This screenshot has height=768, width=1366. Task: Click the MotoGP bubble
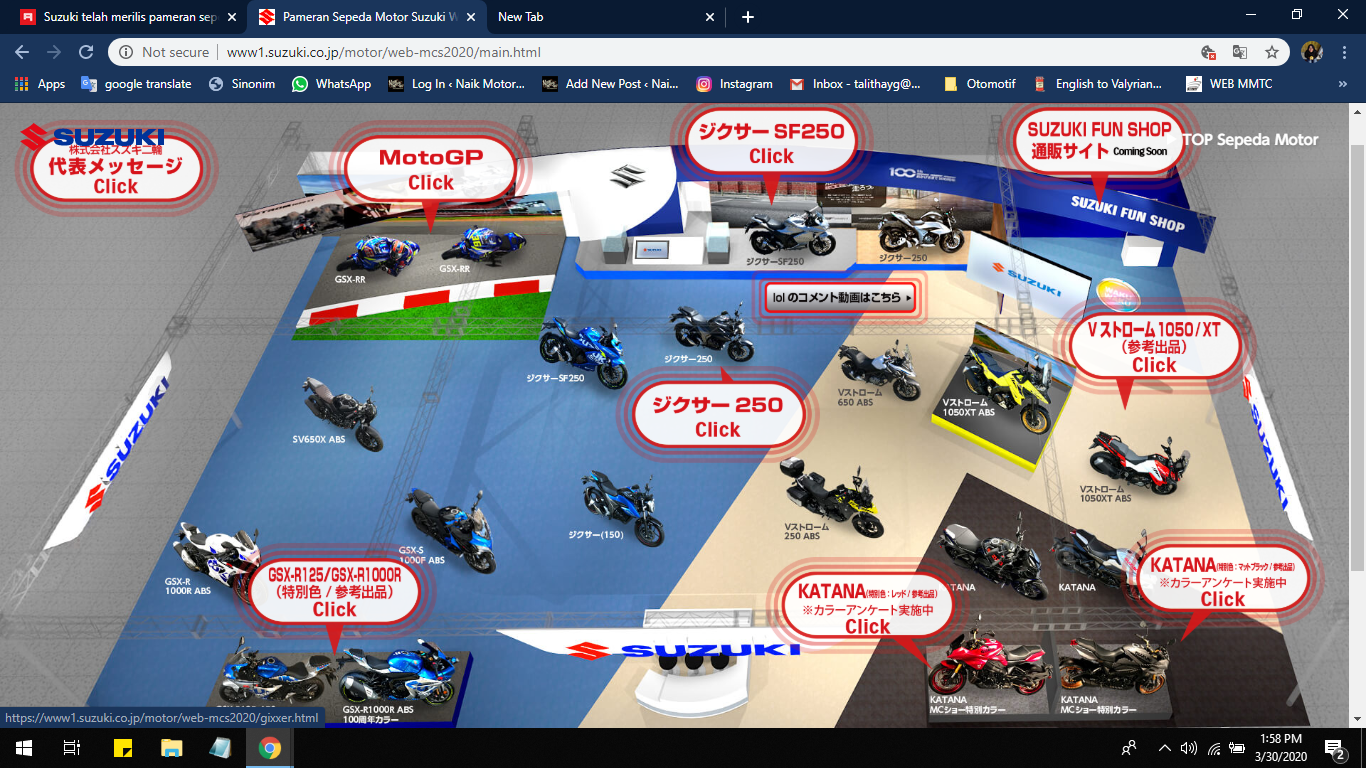pos(431,170)
